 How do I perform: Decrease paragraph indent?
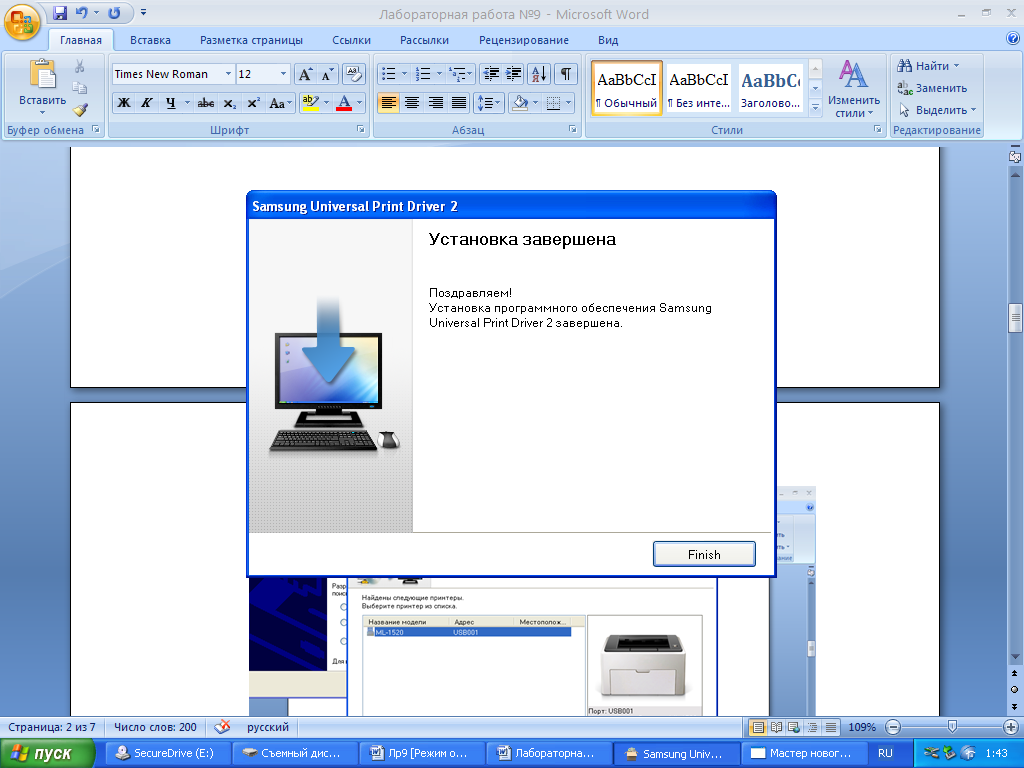[491, 74]
